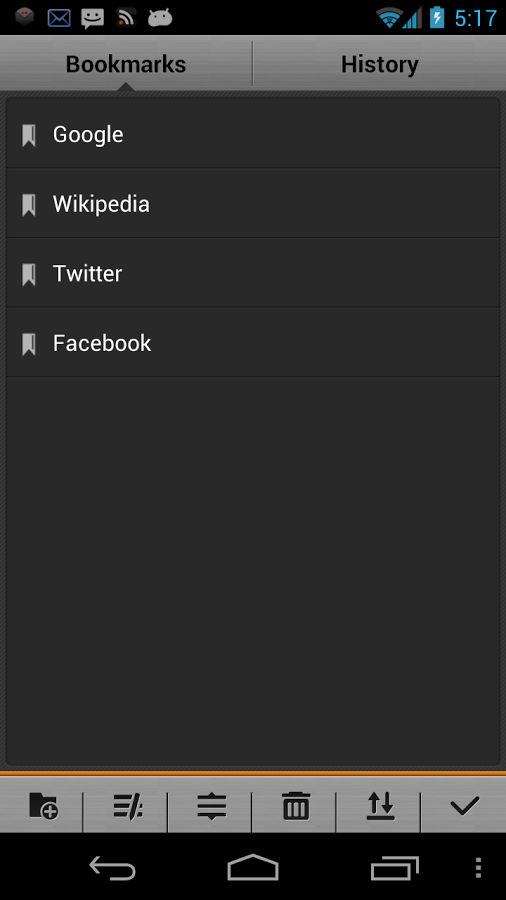Screen dimensions: 506x900
Task: Tap the reorder bookmarks icon
Action: [212, 806]
